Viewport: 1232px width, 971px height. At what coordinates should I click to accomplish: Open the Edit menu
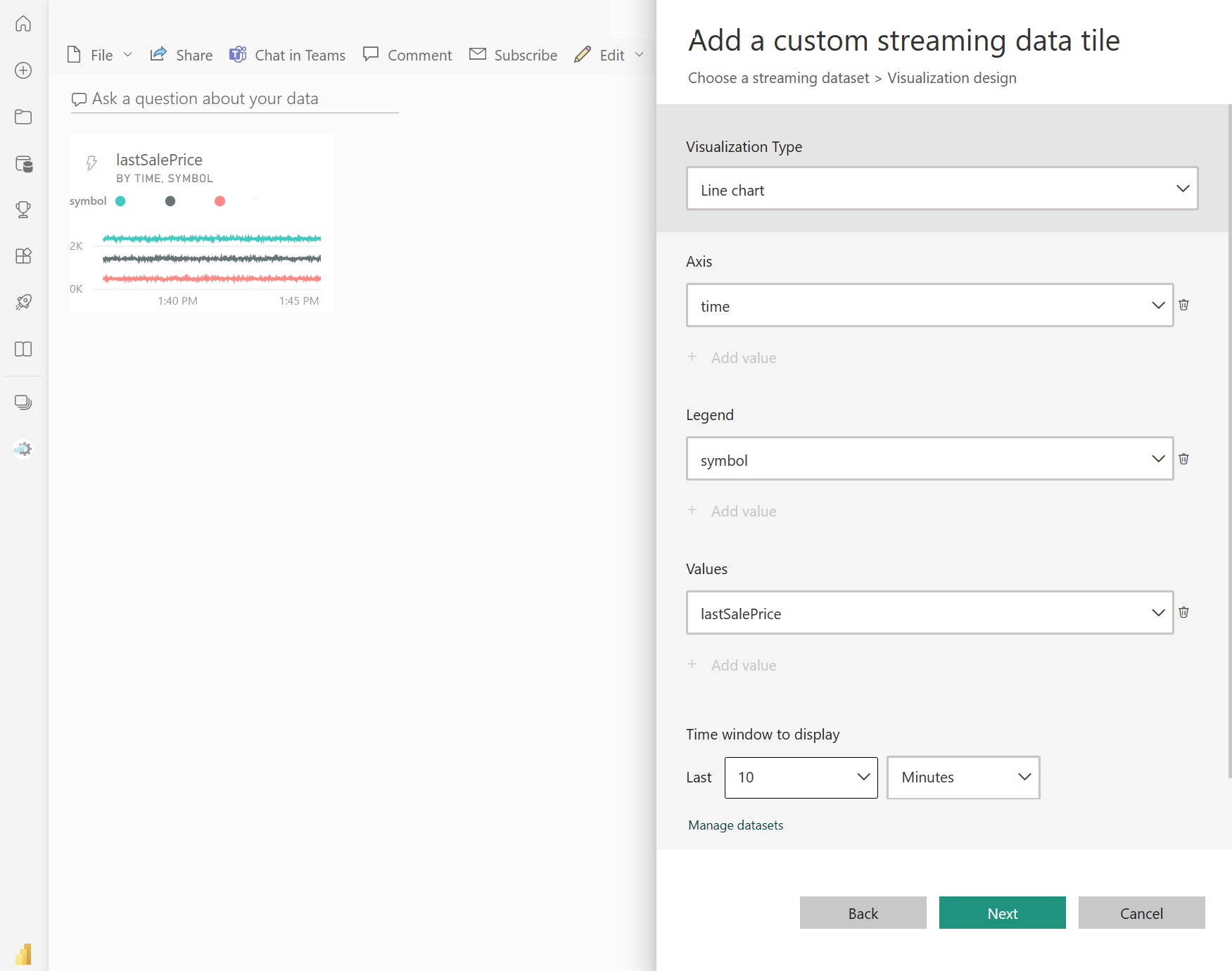(x=609, y=55)
